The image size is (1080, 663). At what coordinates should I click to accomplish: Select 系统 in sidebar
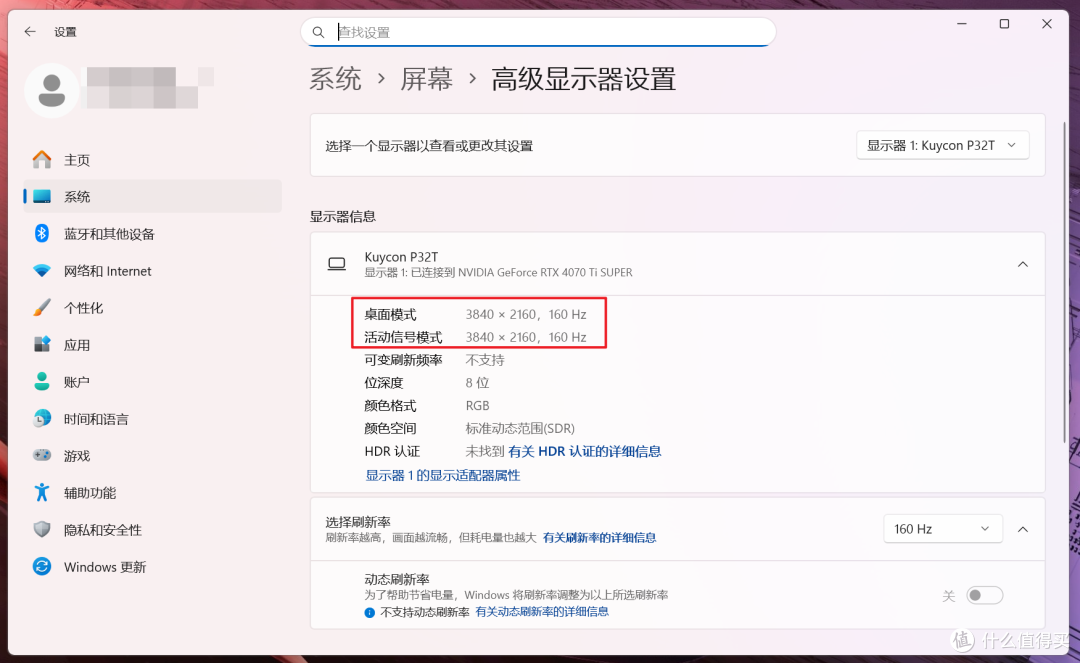[152, 197]
